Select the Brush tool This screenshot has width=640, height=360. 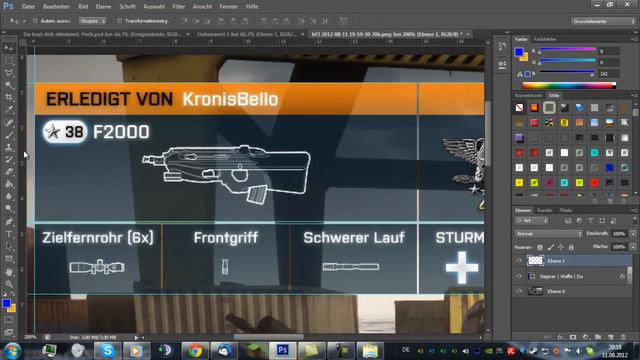(x=9, y=134)
